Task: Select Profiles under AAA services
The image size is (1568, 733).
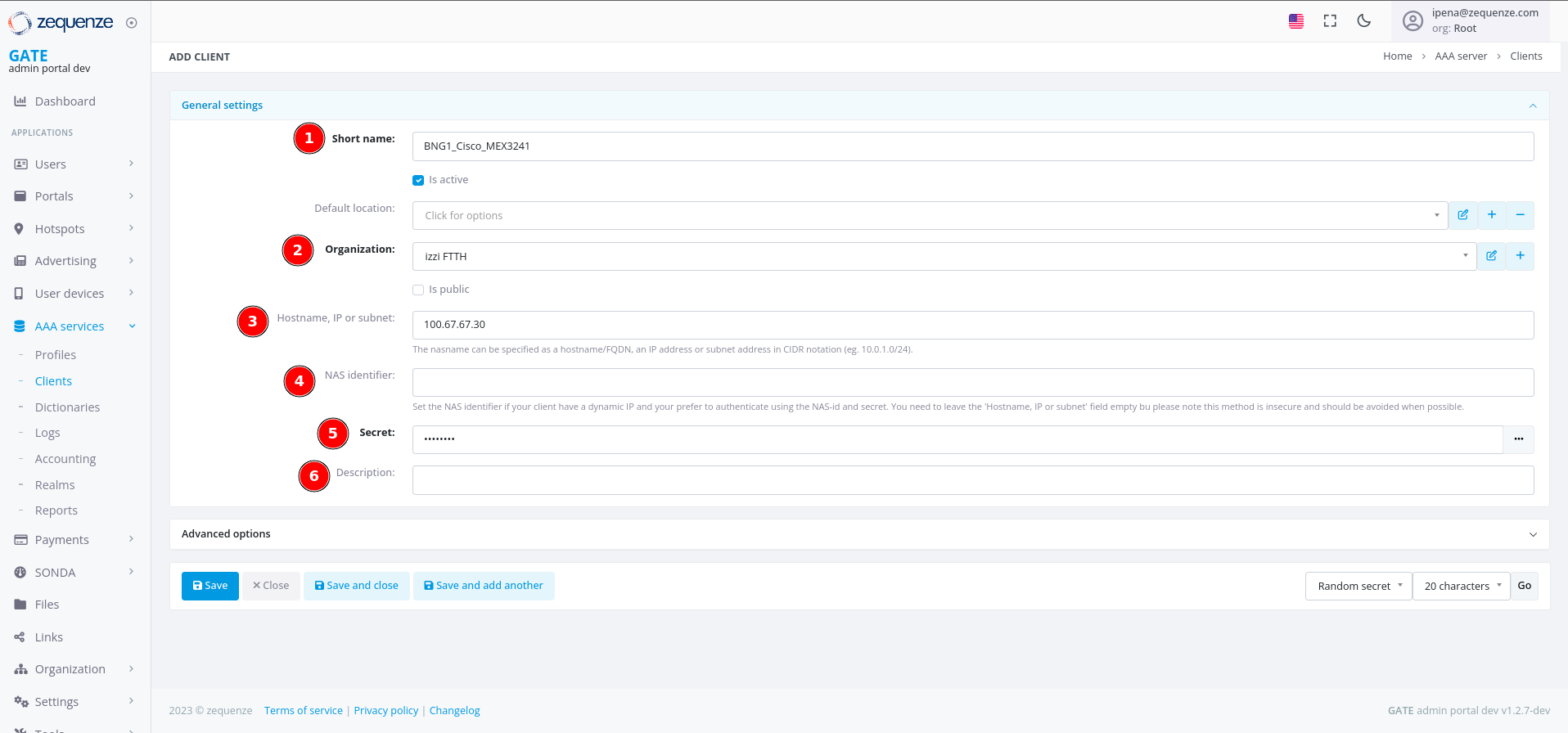Action: [55, 355]
